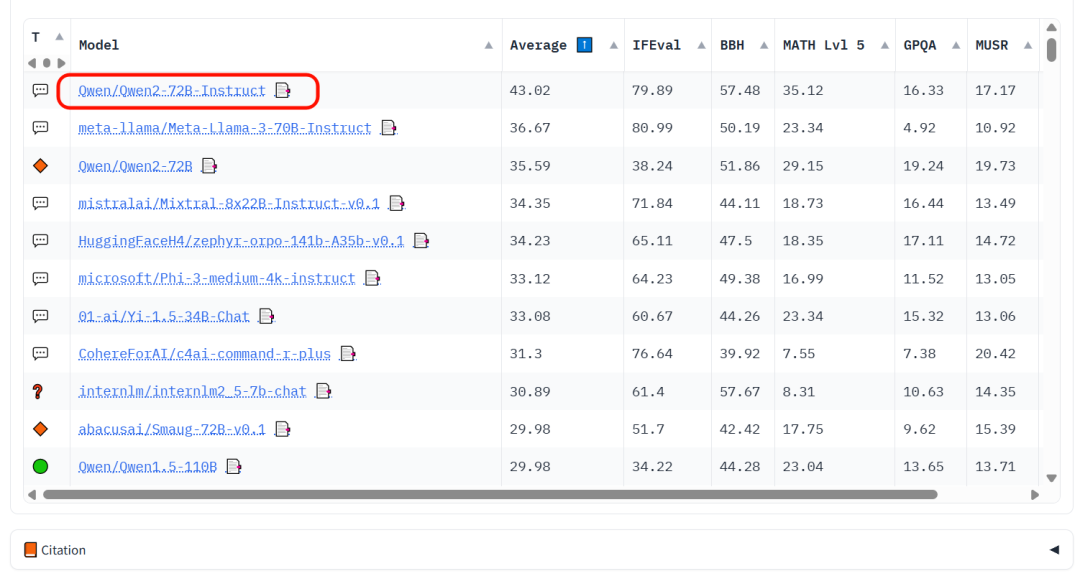
Task: Click the Model column header text
Action: tap(98, 45)
